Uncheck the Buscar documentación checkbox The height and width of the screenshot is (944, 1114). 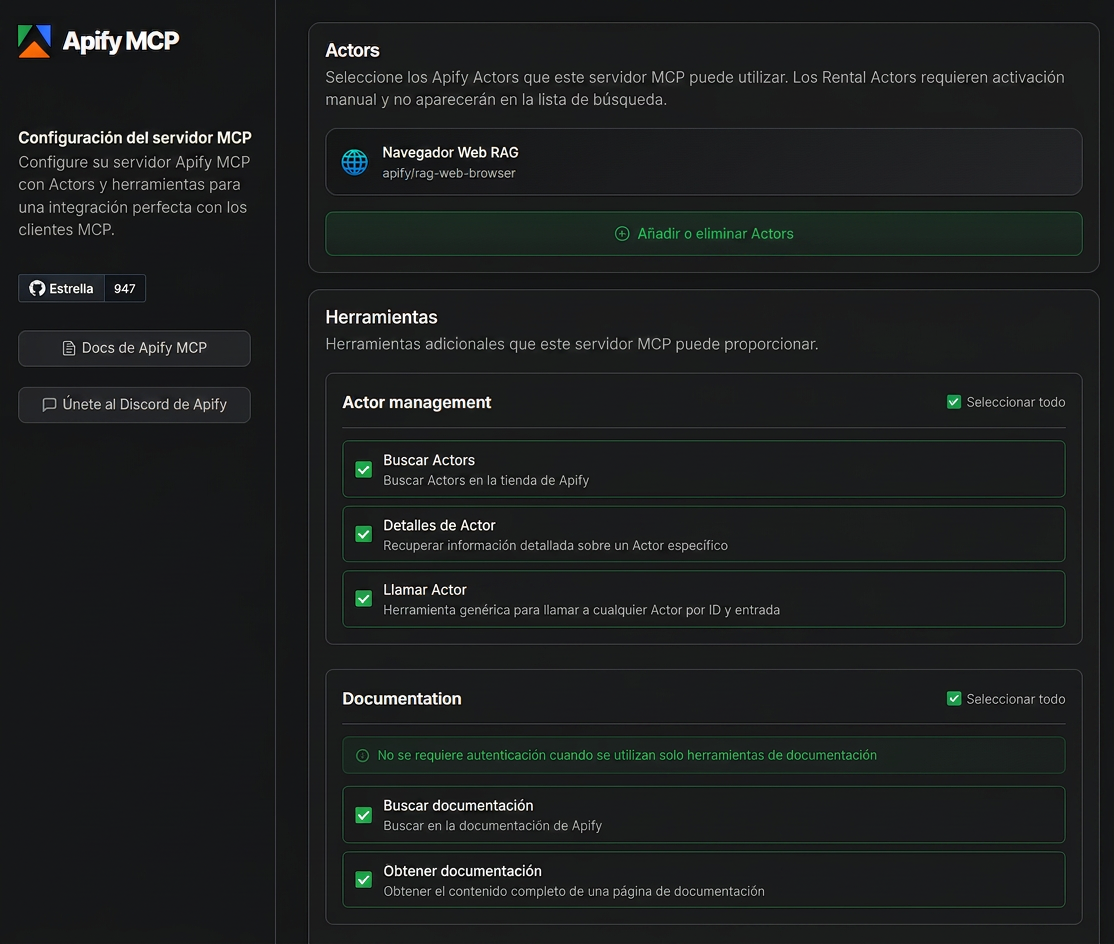pyautogui.click(x=364, y=815)
